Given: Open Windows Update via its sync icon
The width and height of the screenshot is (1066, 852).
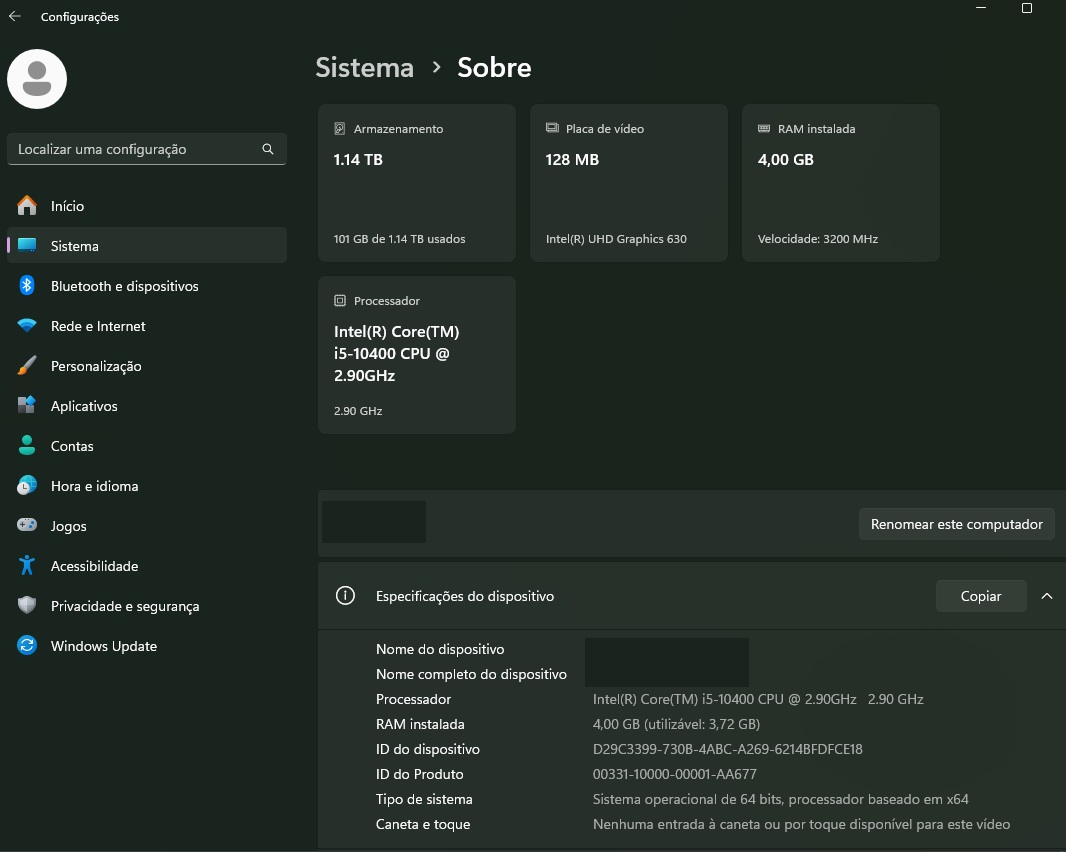Looking at the screenshot, I should tap(25, 646).
